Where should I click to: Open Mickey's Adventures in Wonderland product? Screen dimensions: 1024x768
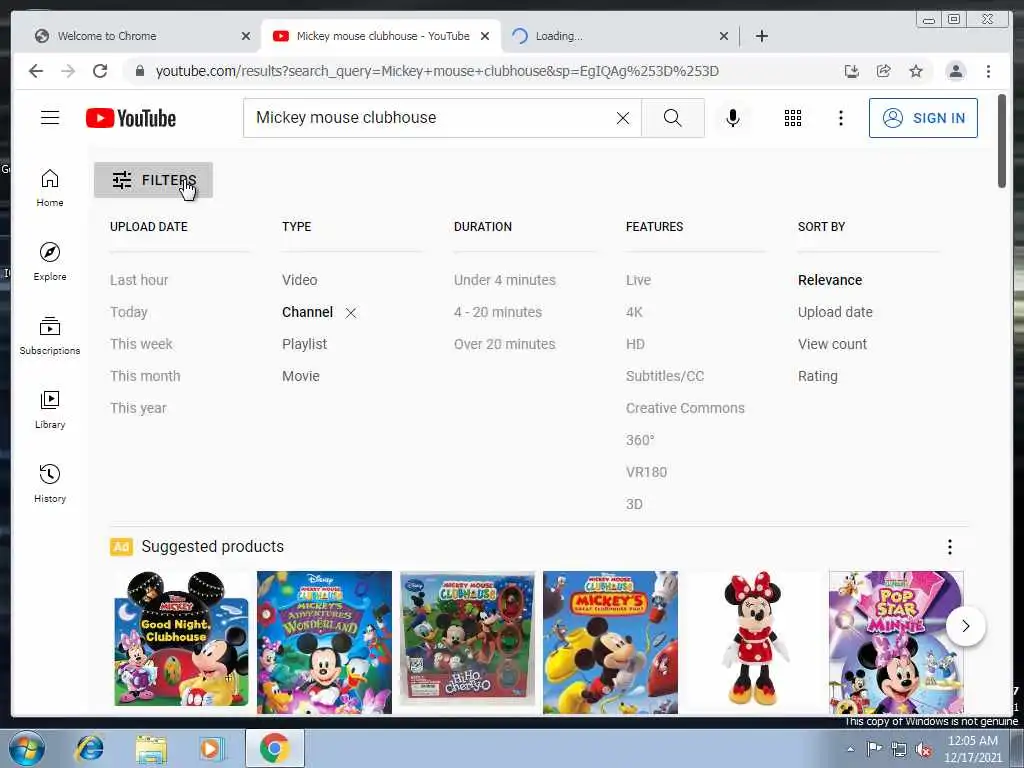(324, 642)
